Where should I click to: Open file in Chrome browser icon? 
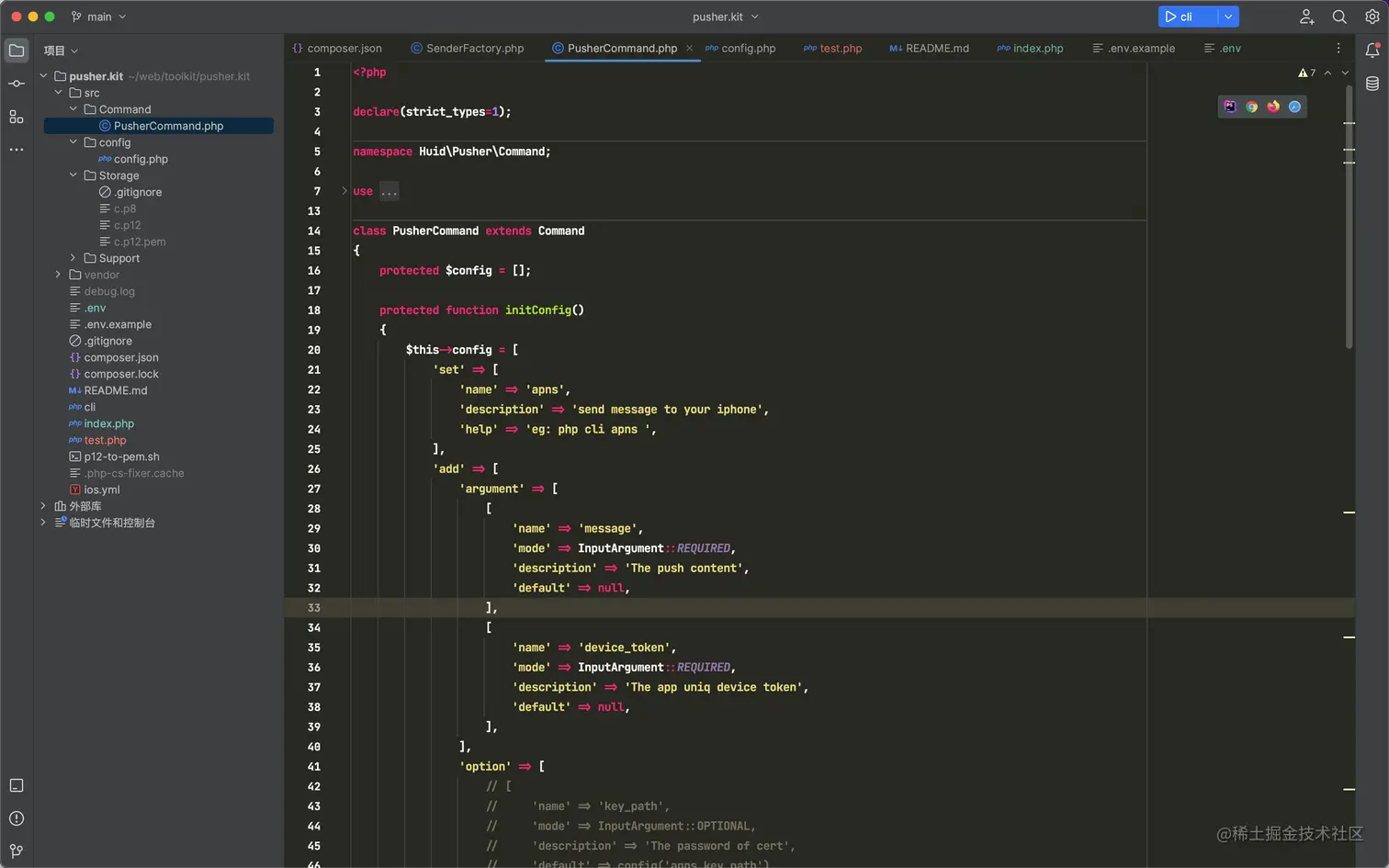click(x=1251, y=107)
